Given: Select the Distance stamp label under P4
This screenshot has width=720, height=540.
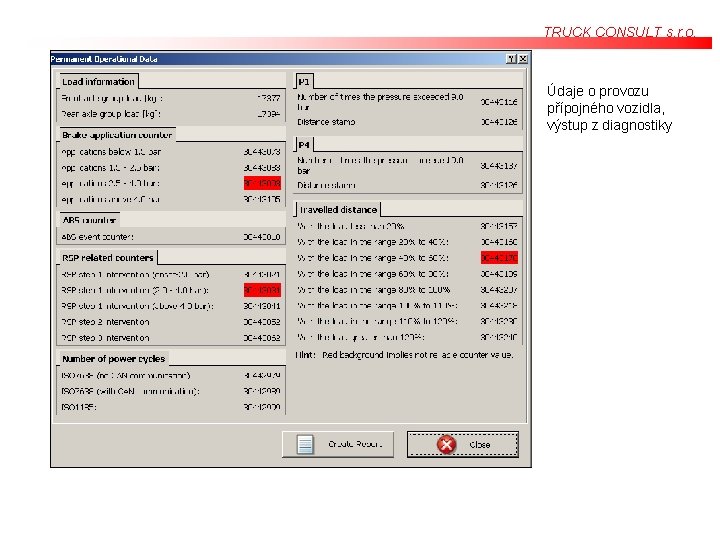Looking at the screenshot, I should (x=326, y=185).
